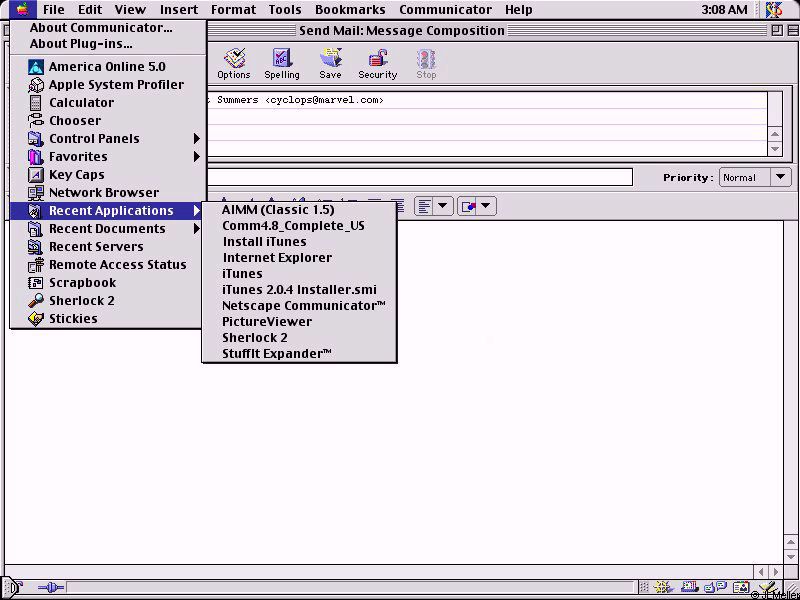Click the Netscape application menu icon beside the clock
The image size is (800, 600).
click(774, 10)
